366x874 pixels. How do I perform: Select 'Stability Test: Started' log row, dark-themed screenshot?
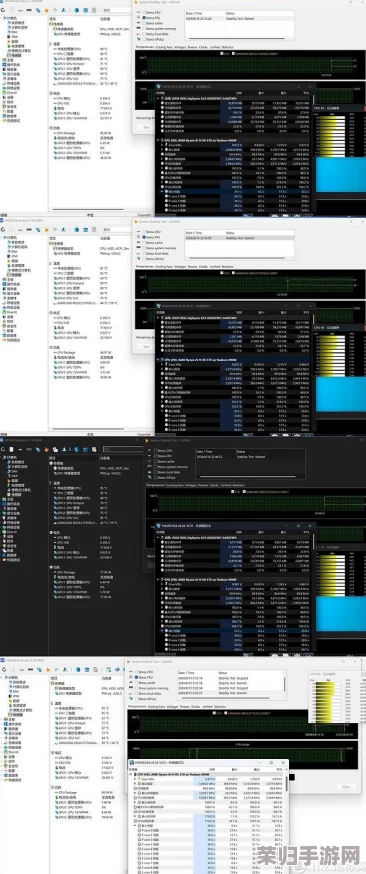(x=249, y=456)
